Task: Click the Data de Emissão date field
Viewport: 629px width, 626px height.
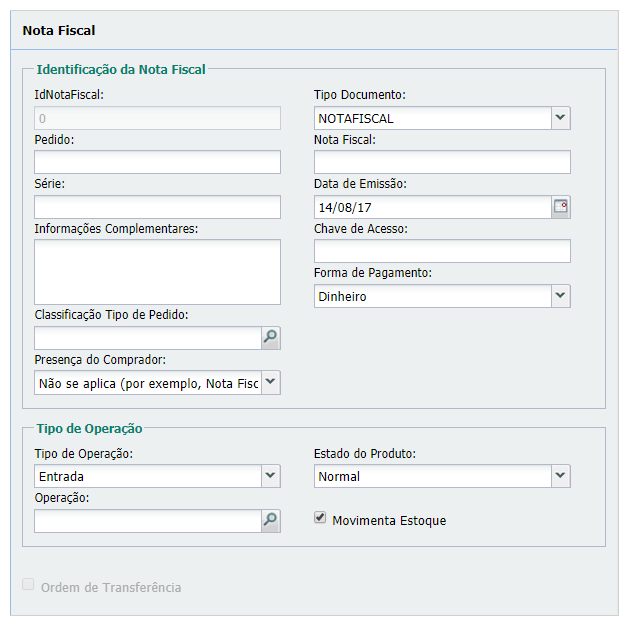Action: (432, 207)
